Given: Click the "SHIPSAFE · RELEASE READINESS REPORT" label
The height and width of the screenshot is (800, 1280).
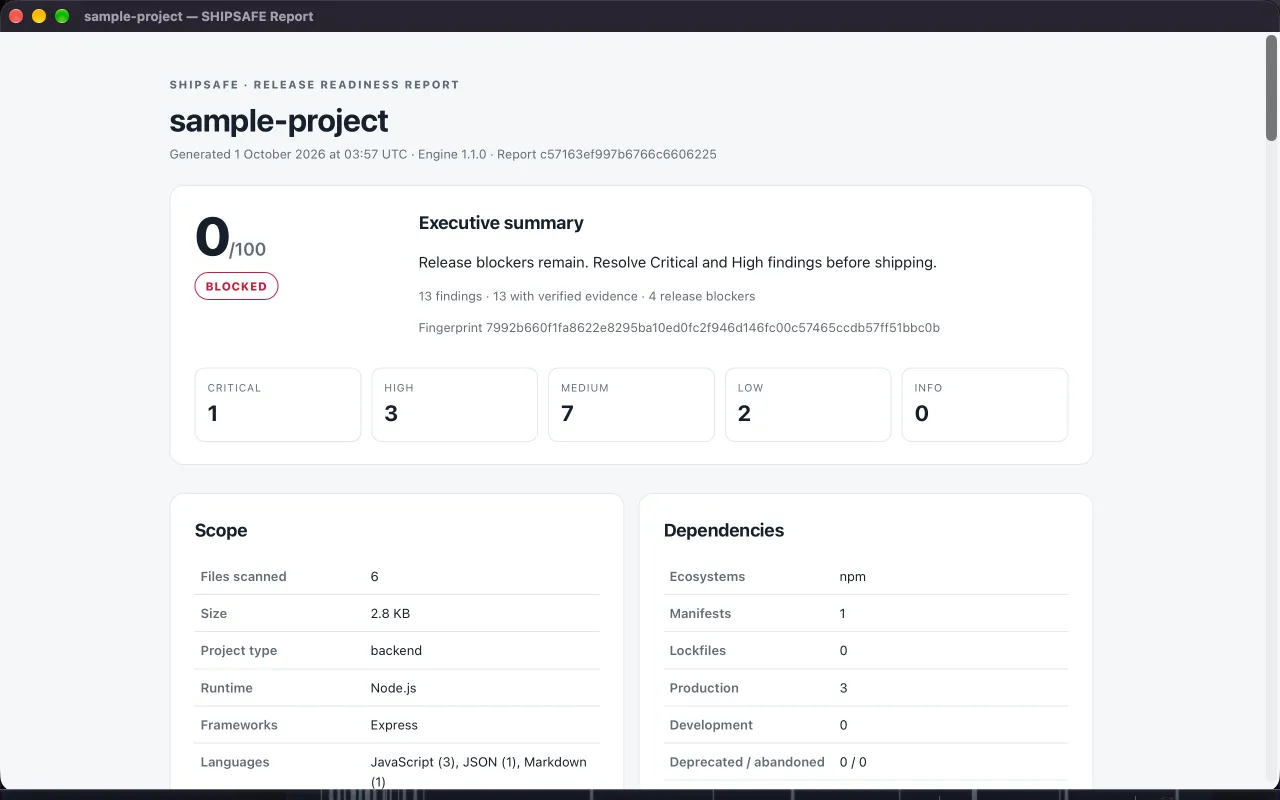Looking at the screenshot, I should click(x=314, y=85).
